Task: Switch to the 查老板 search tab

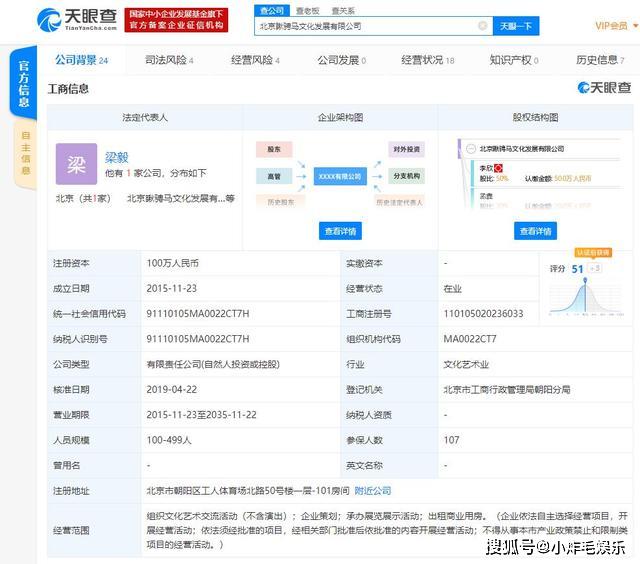Action: coord(307,11)
